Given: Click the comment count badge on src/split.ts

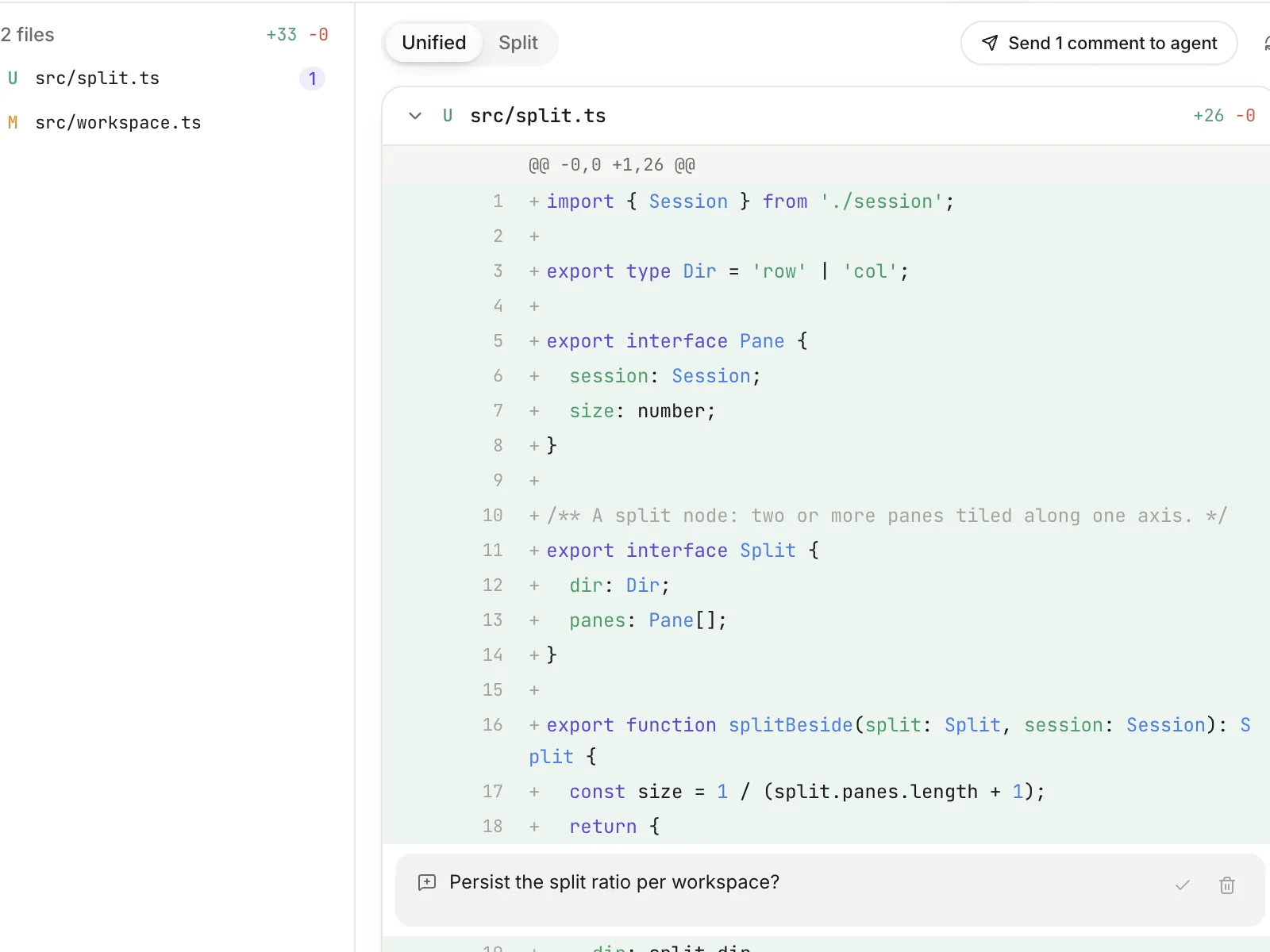Looking at the screenshot, I should coord(312,79).
